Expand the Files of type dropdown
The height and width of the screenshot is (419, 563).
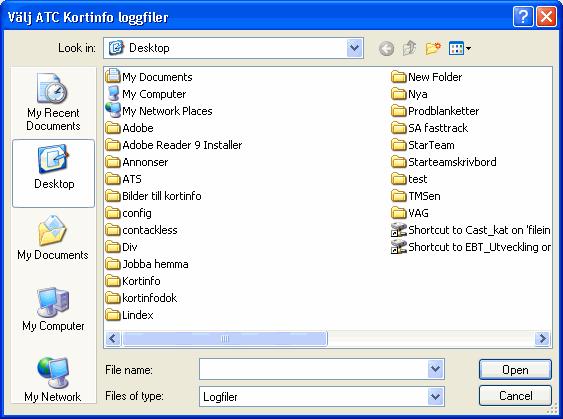[x=435, y=396]
